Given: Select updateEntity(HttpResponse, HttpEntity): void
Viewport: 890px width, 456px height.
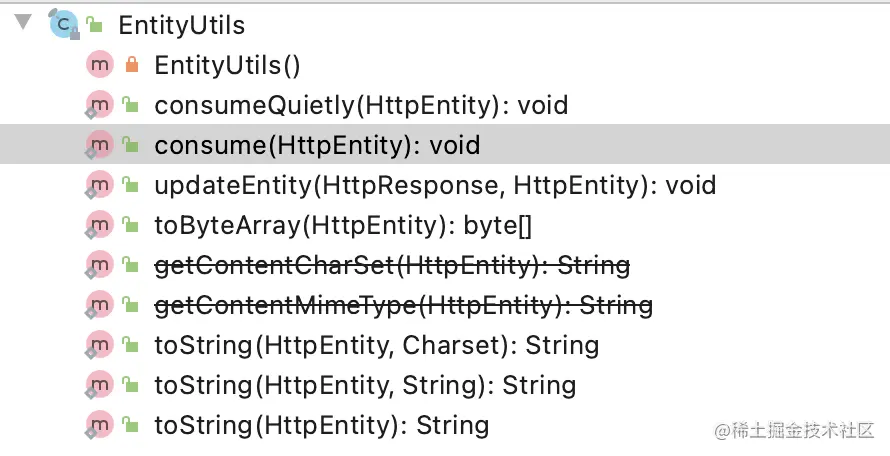Looking at the screenshot, I should tap(435, 186).
